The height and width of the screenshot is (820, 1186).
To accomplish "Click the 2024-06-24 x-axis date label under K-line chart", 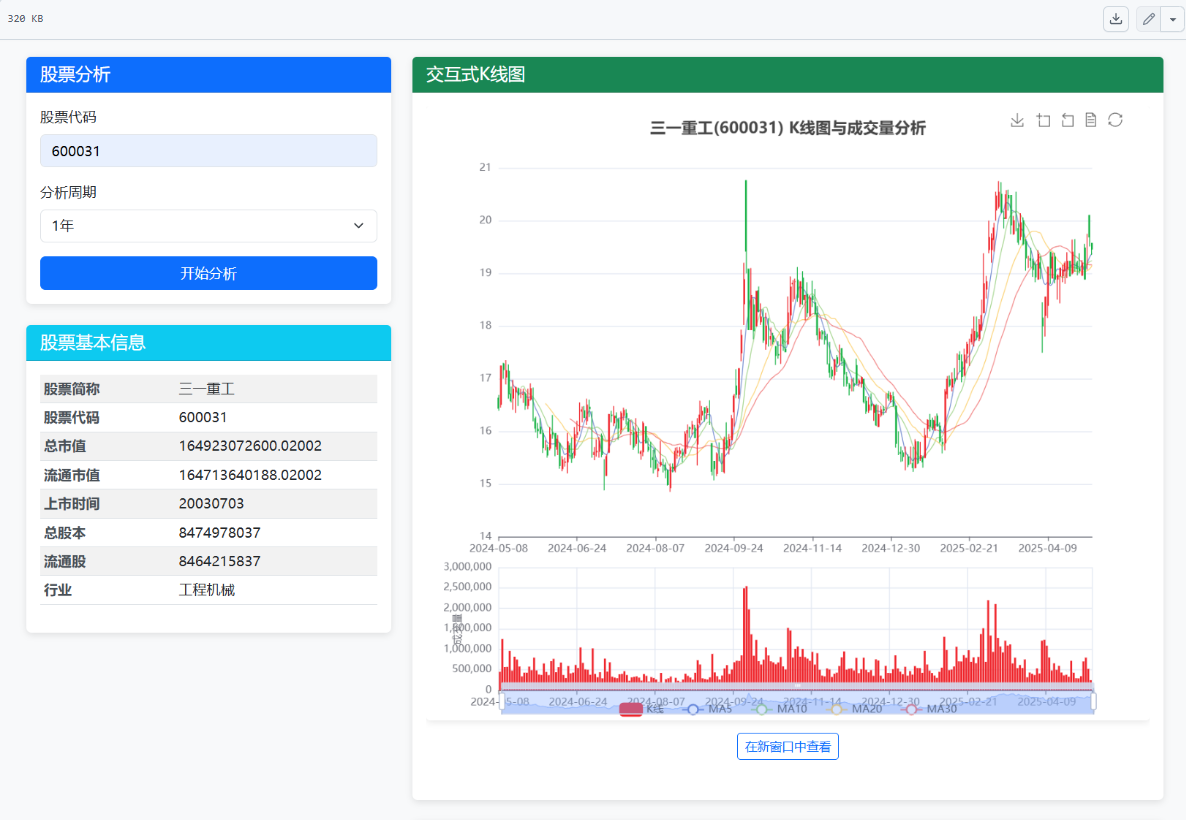I will (x=577, y=548).
